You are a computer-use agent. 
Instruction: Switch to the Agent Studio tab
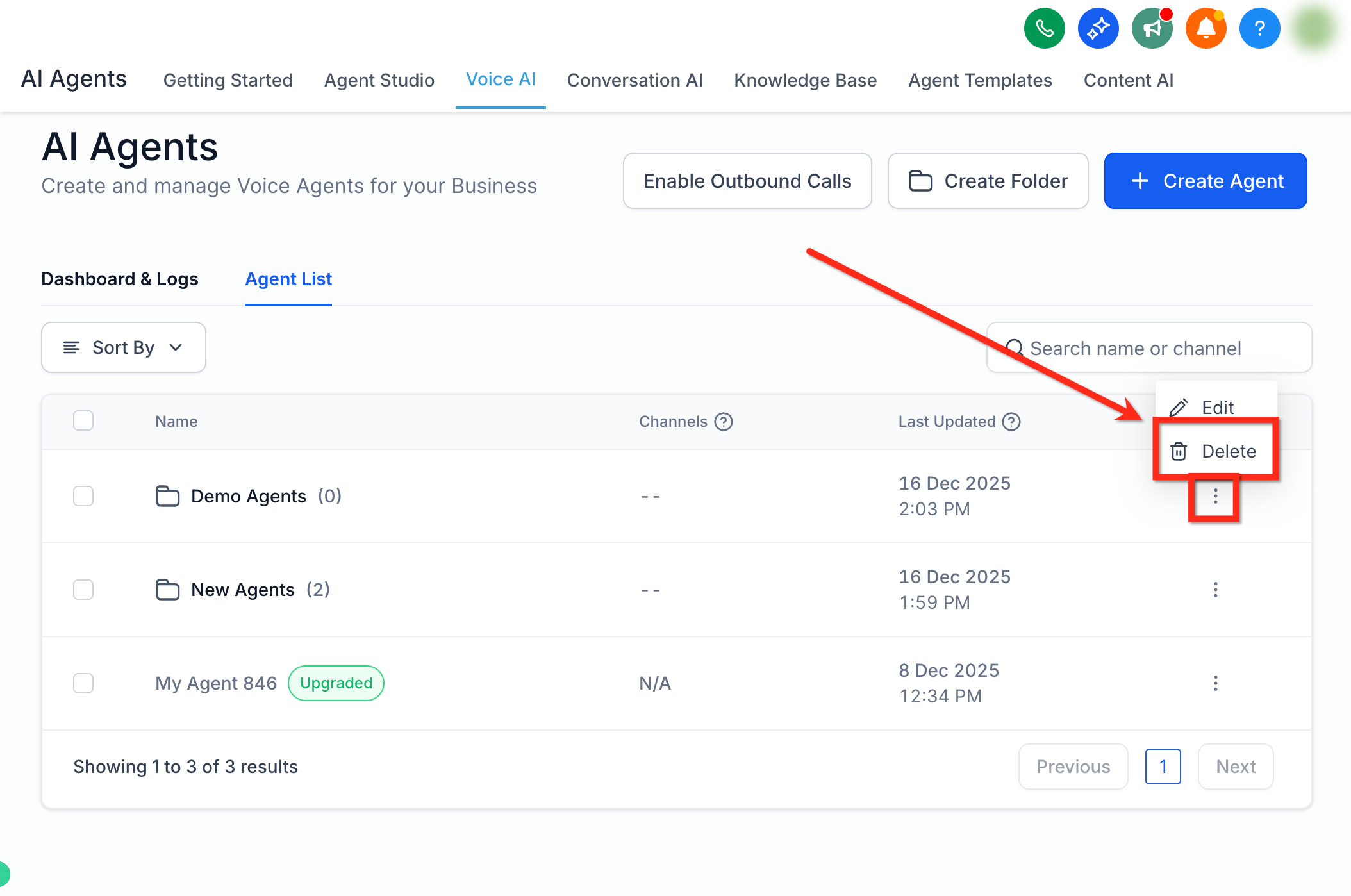point(379,80)
